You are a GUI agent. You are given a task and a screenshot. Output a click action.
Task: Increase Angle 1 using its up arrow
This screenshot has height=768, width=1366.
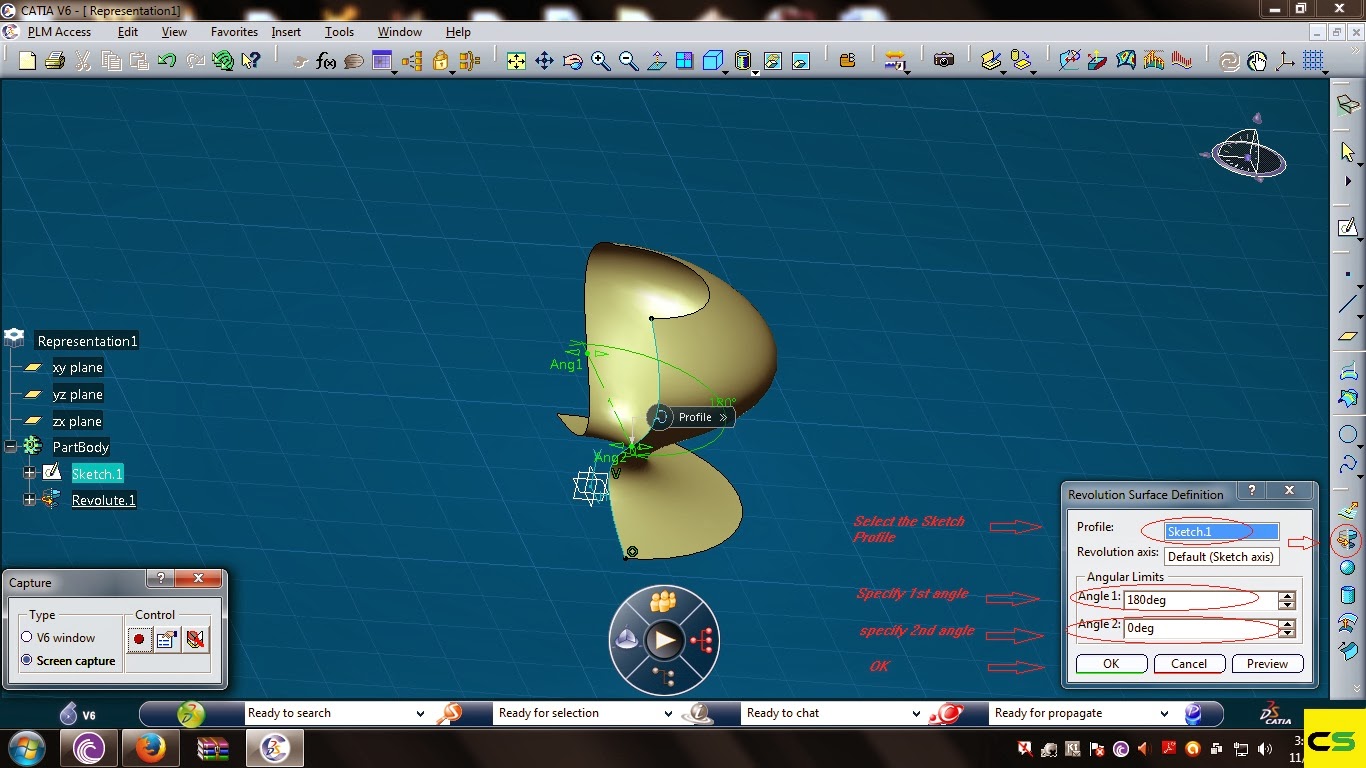[x=1287, y=594]
